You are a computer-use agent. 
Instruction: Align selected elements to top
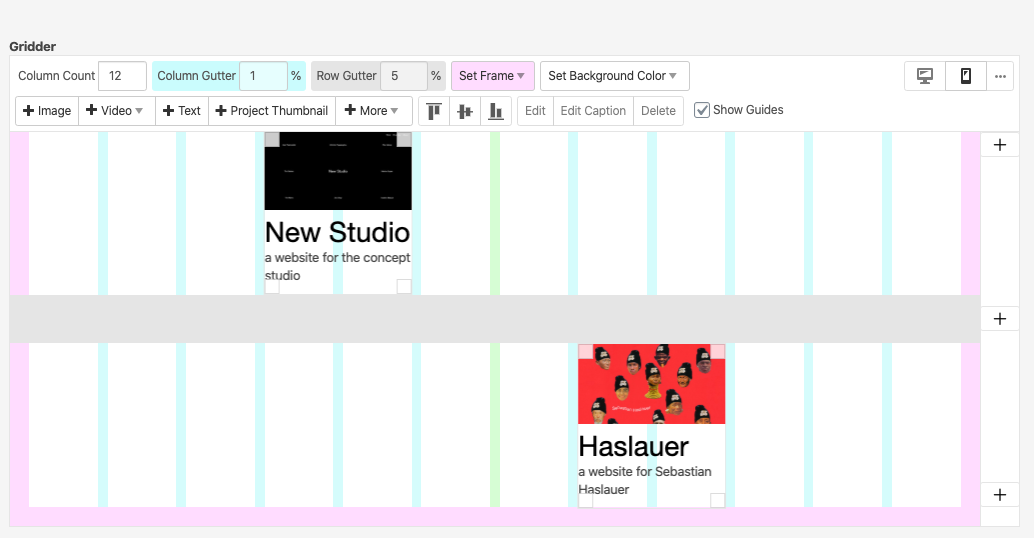pos(434,111)
